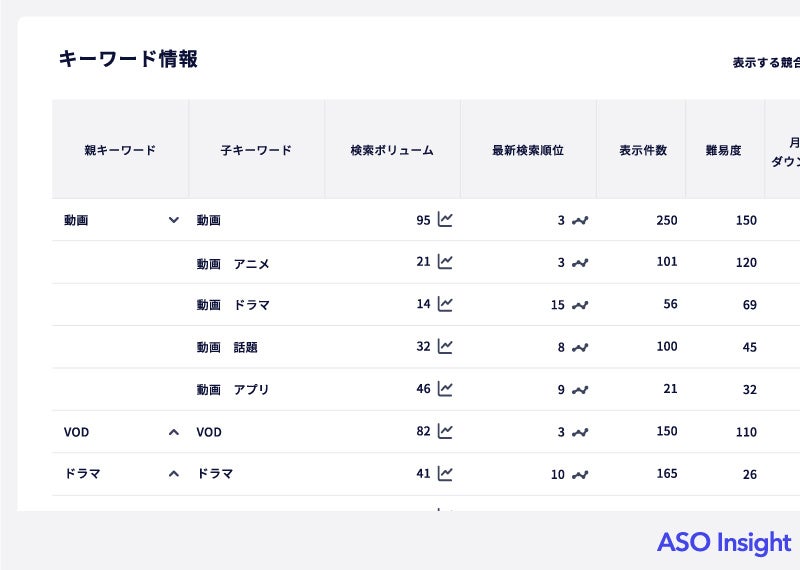Expand the ドラマ parent keyword group

coord(174,474)
